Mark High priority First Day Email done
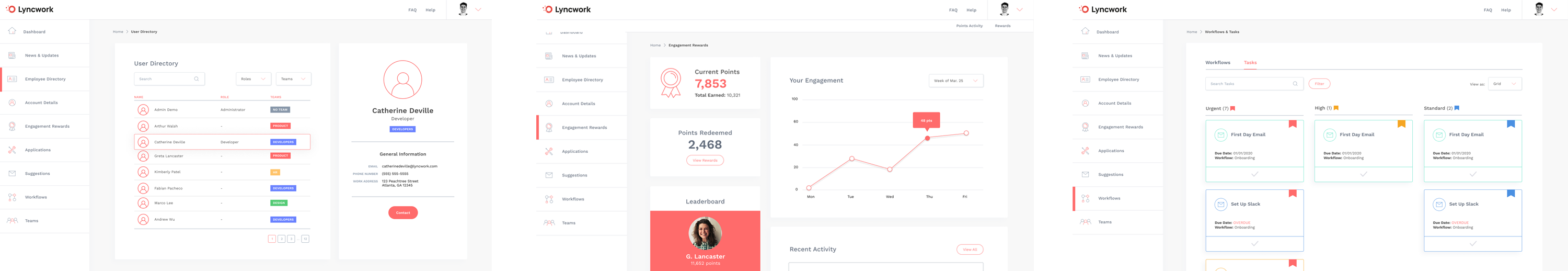Image resolution: width=1568 pixels, height=271 pixels. point(1363,174)
